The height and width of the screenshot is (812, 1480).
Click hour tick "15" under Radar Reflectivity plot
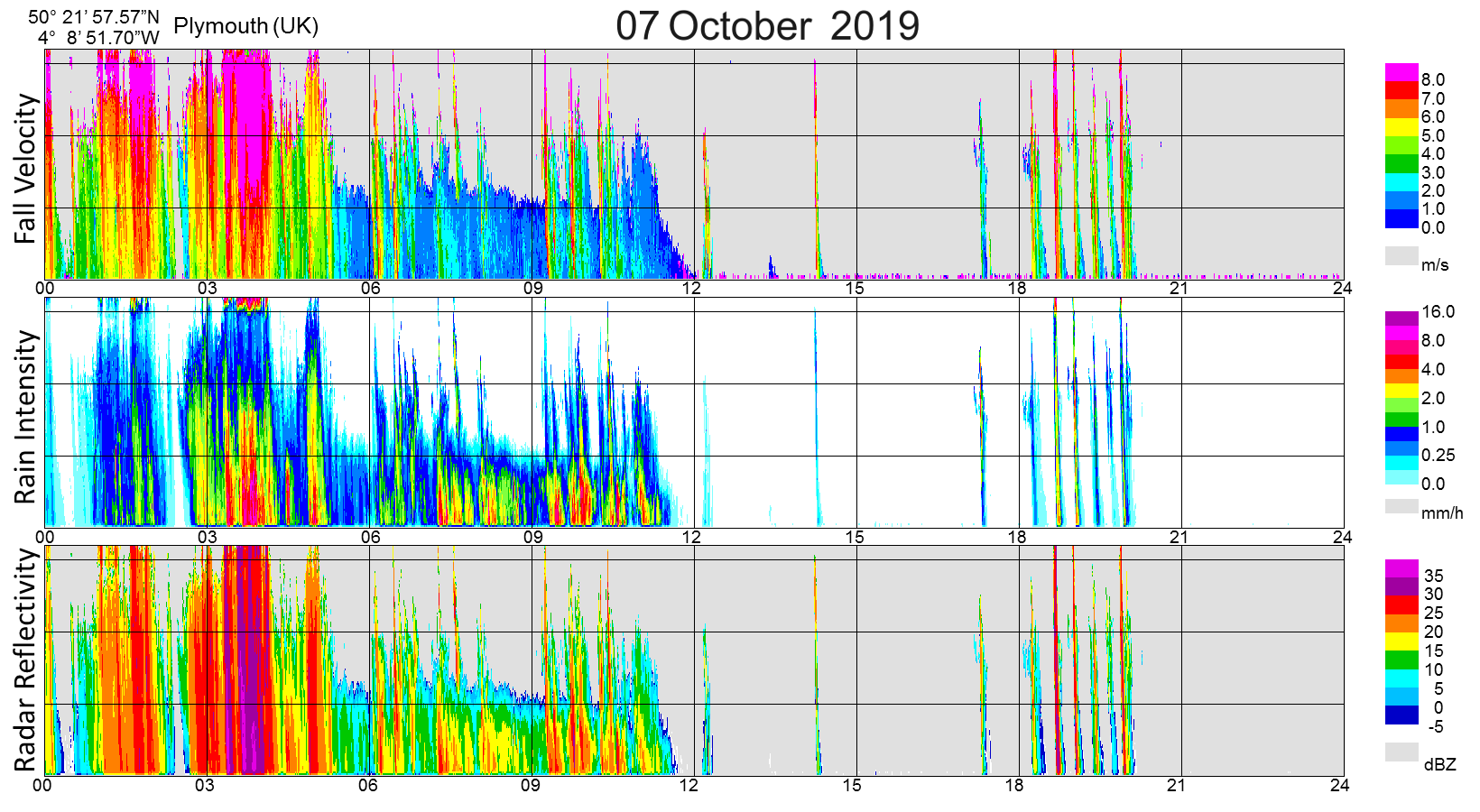click(x=852, y=785)
